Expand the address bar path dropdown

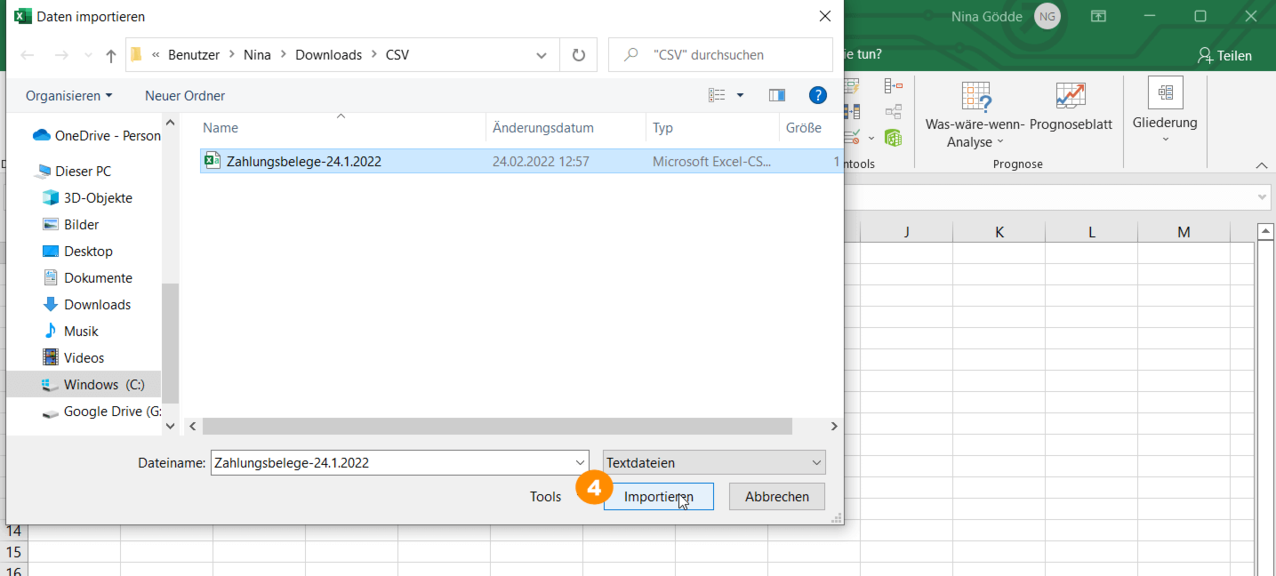coord(541,56)
